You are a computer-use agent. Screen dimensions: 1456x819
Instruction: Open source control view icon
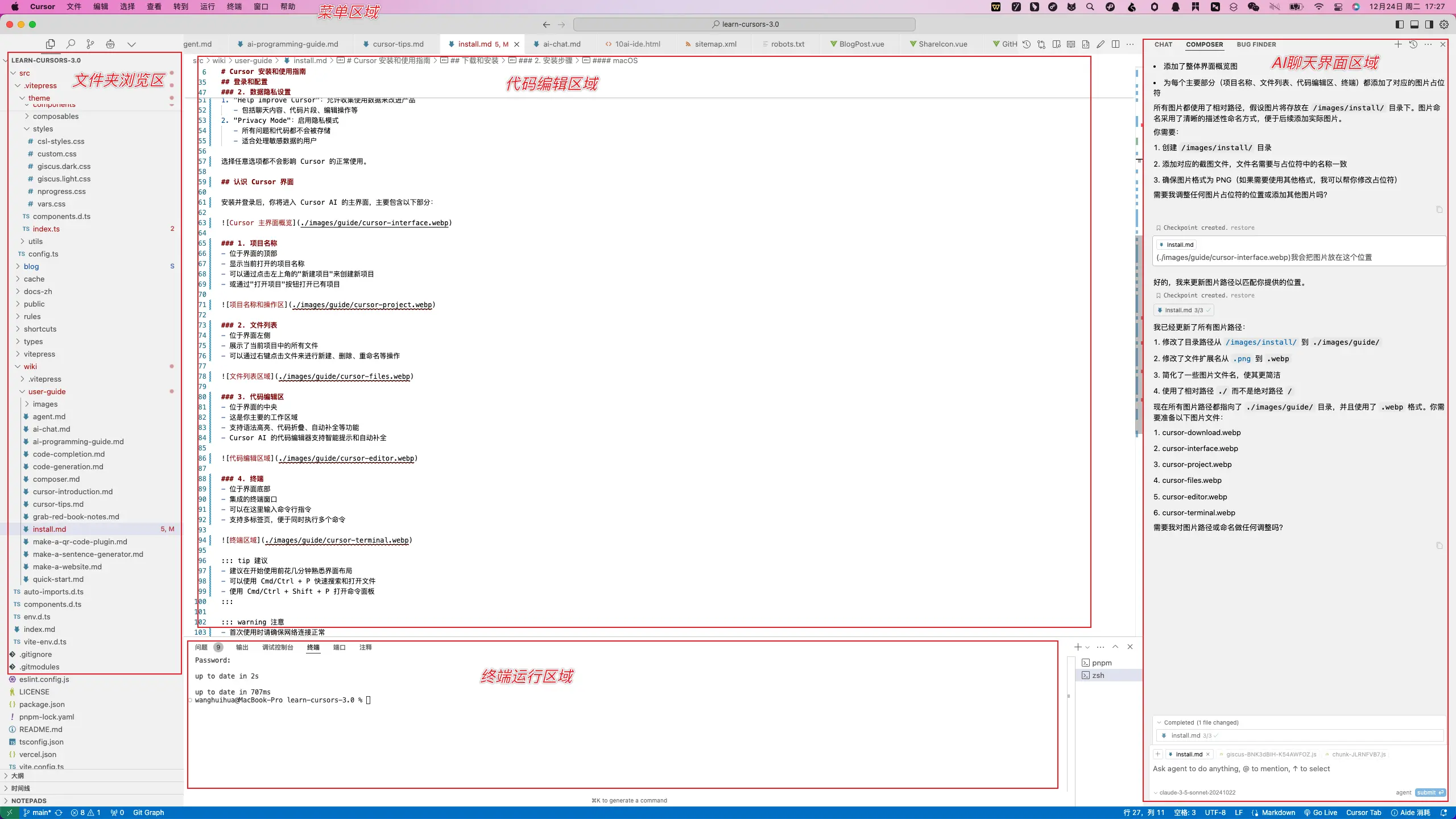pos(90,44)
